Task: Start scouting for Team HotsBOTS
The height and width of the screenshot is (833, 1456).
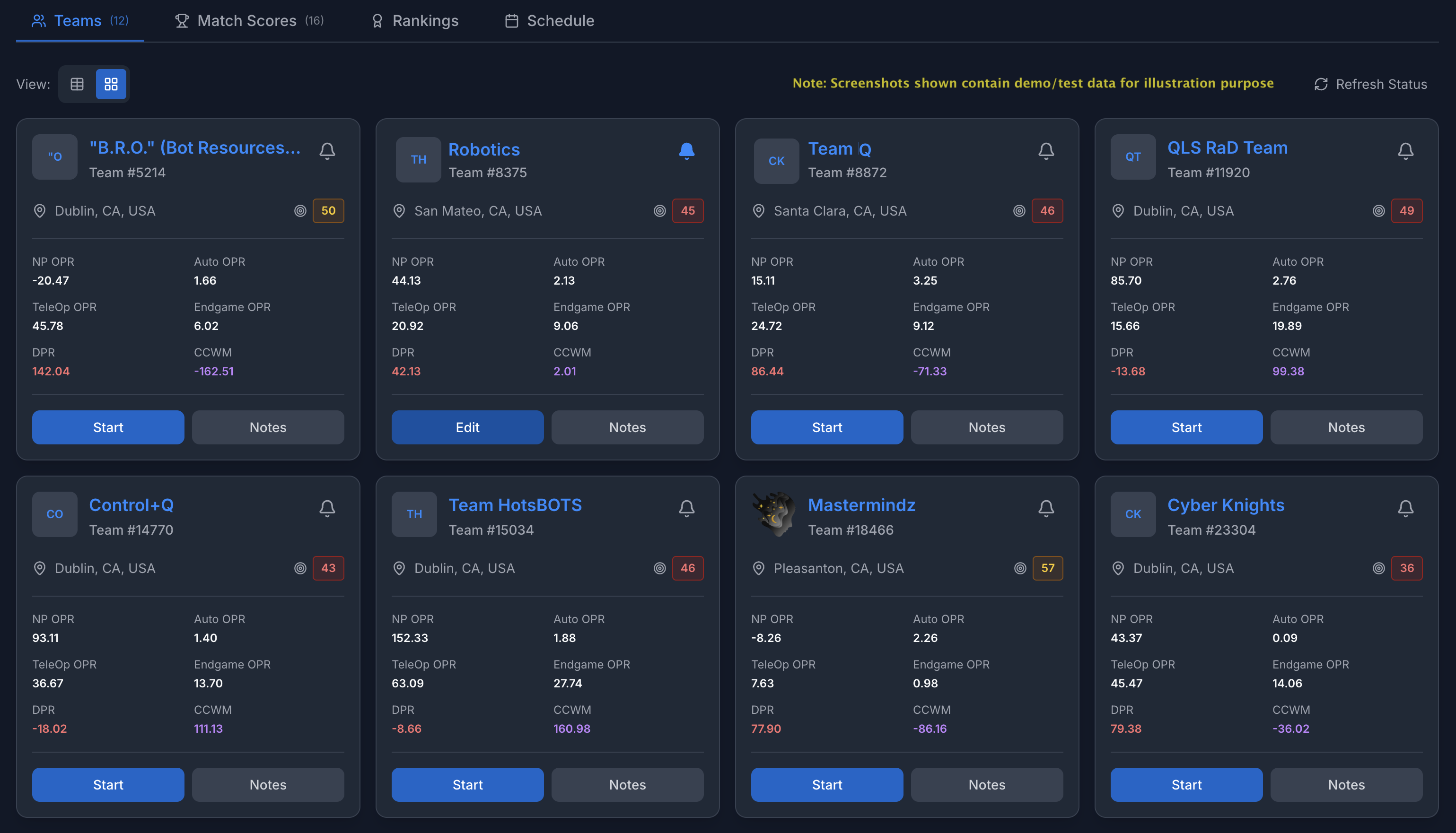Action: click(467, 784)
